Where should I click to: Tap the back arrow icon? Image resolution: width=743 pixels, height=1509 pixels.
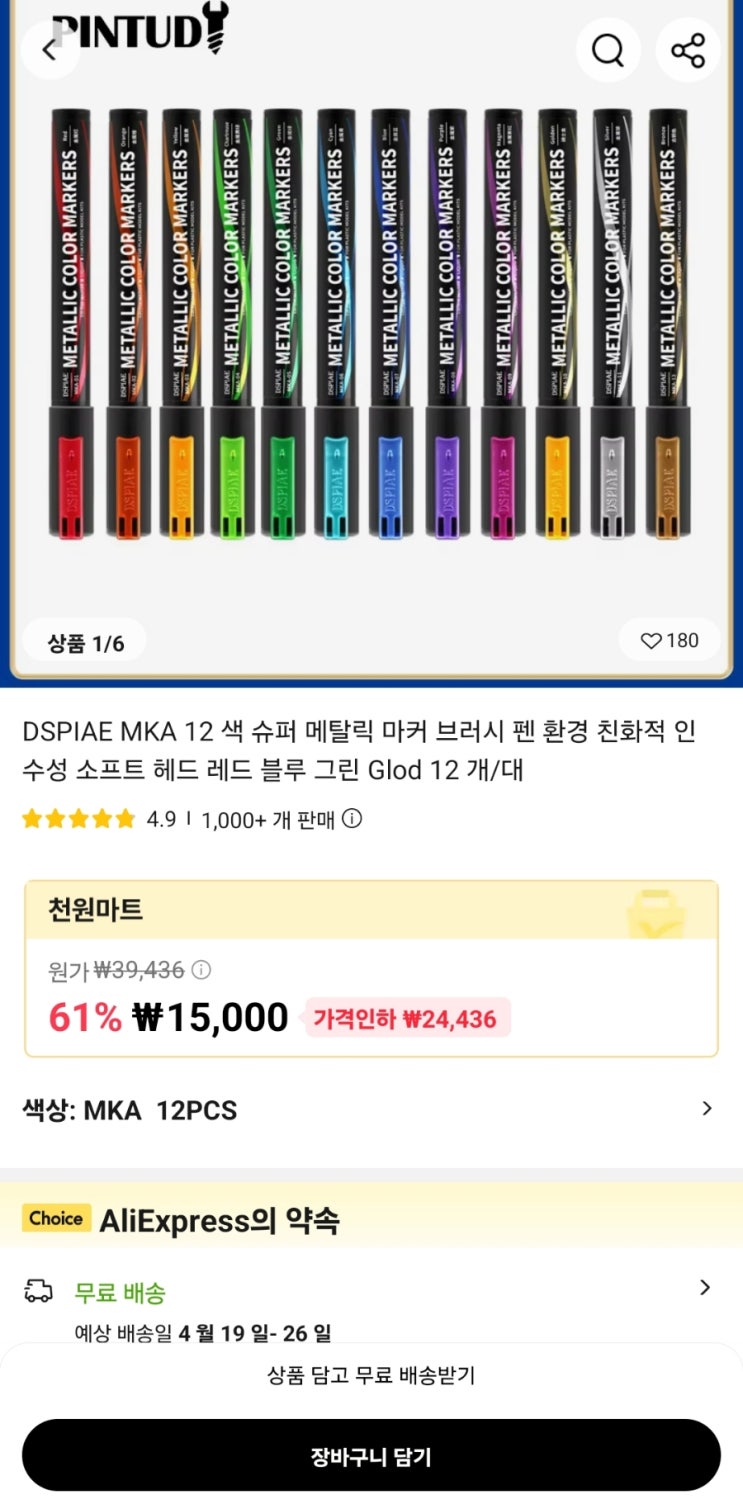47,48
